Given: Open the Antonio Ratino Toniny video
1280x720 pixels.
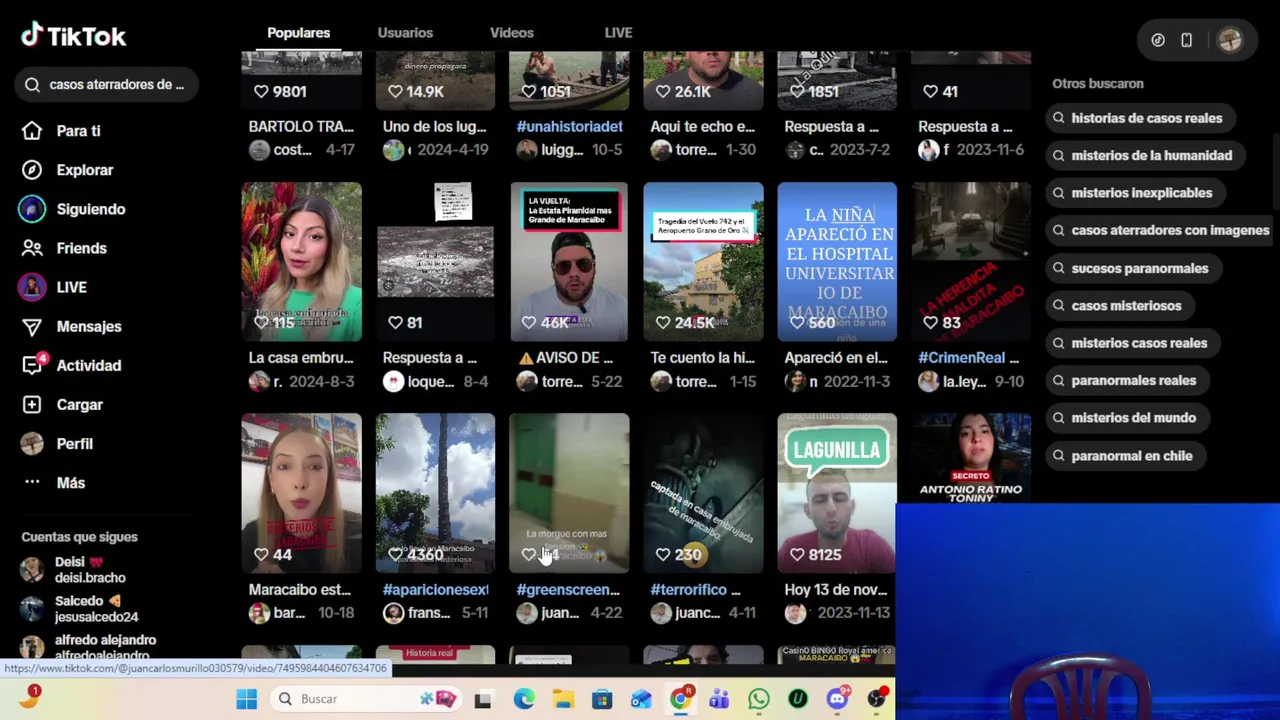Looking at the screenshot, I should [x=971, y=457].
